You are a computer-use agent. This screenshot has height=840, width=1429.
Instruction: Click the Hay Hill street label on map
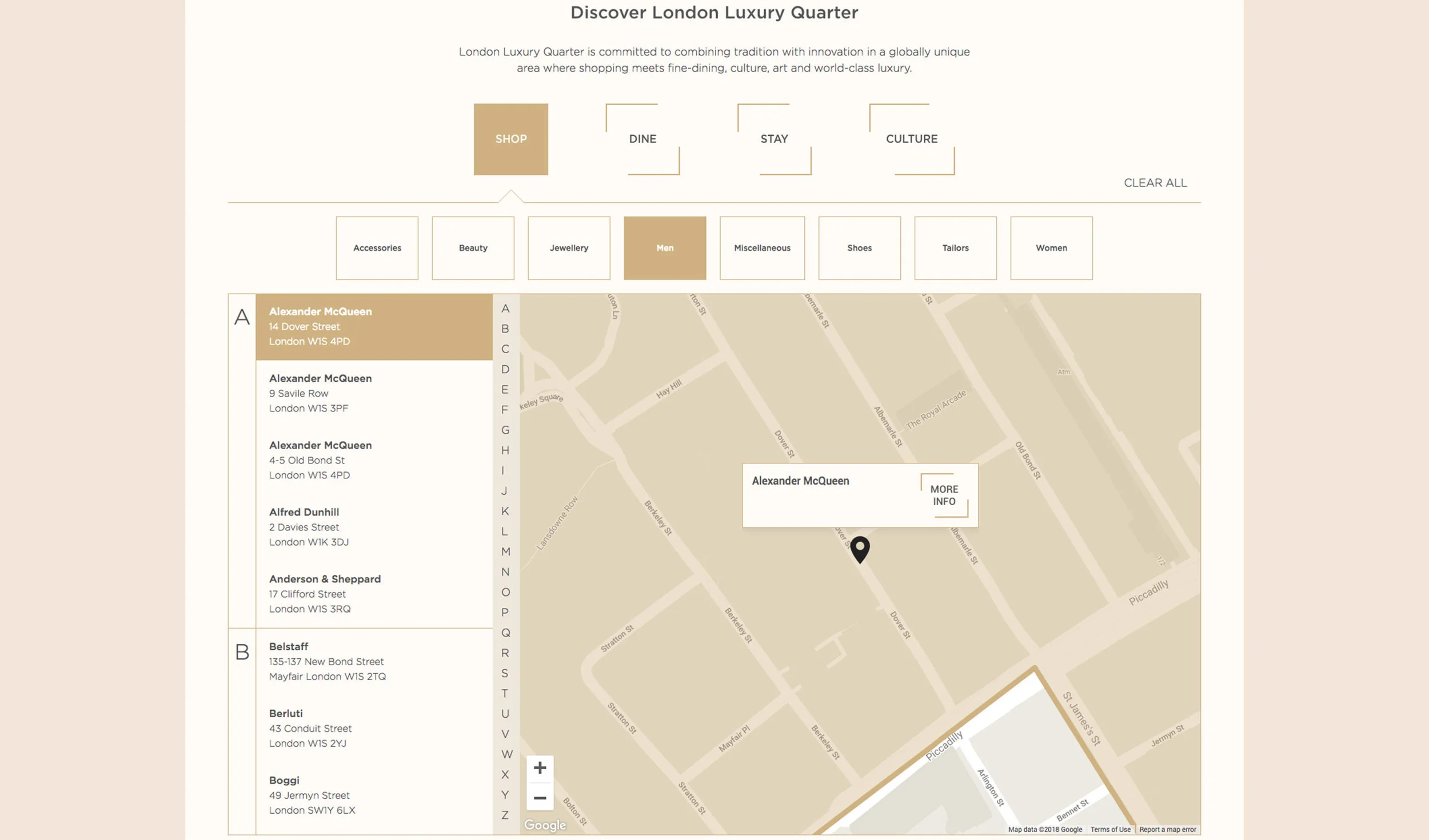669,389
